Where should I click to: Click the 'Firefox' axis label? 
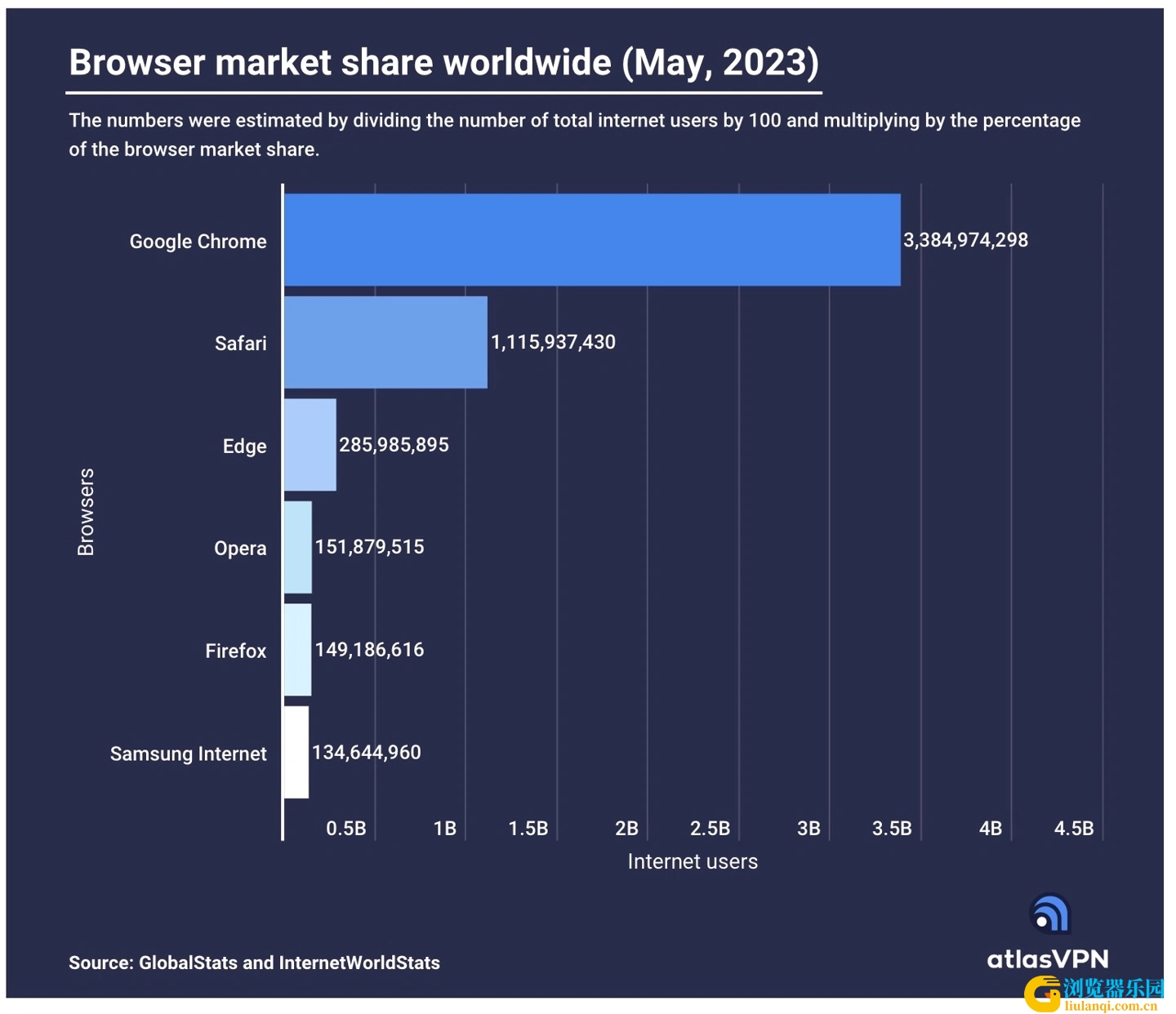(236, 651)
